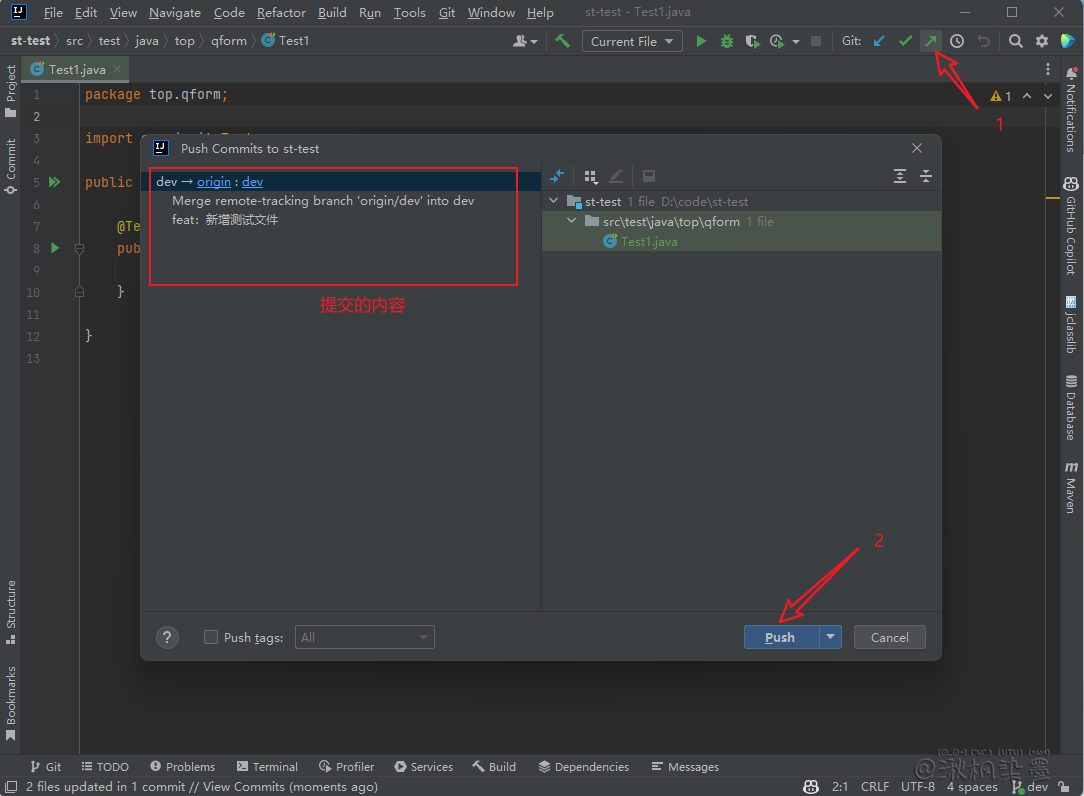Click the Push button
The image size is (1084, 796).
(780, 637)
